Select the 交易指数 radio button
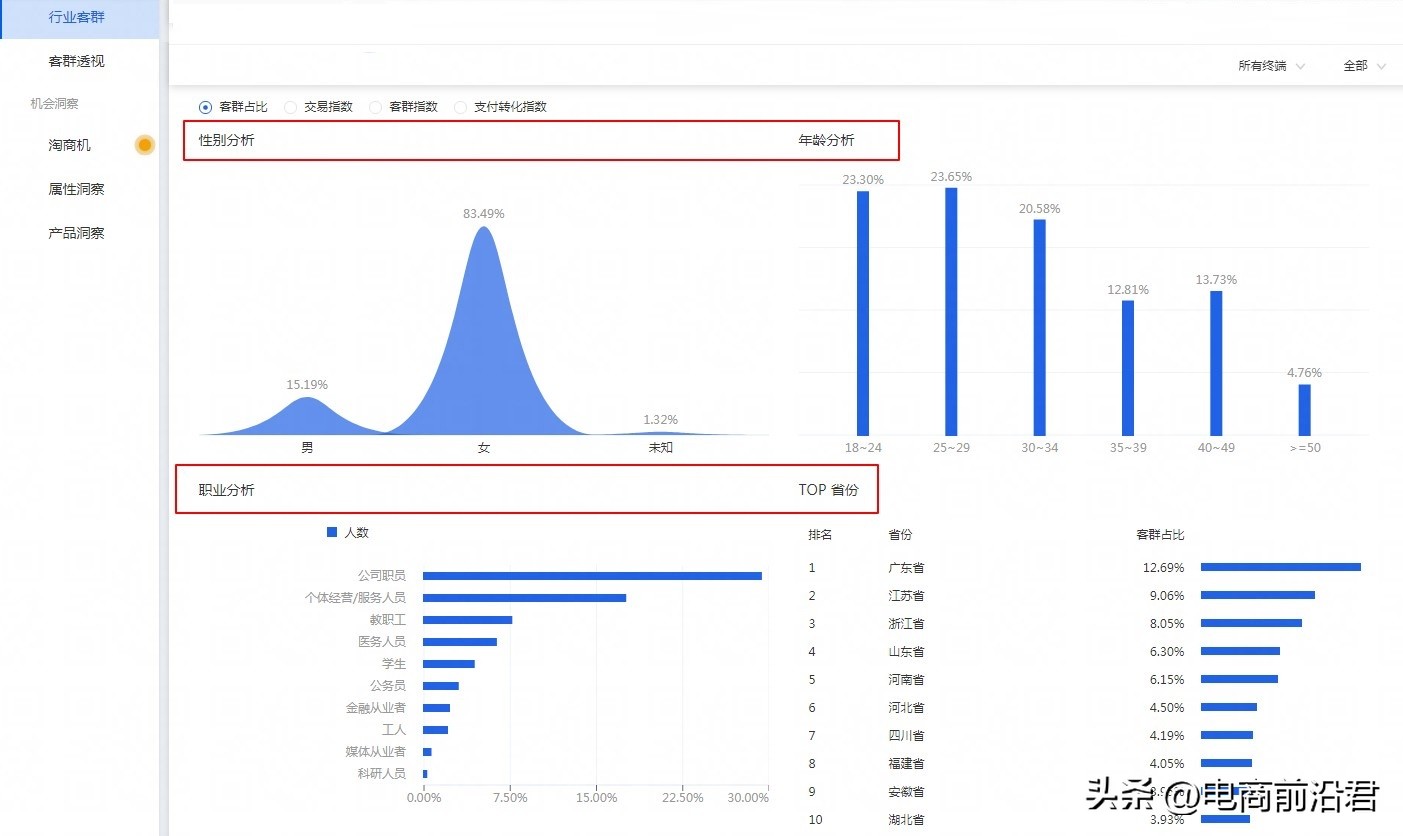 pyautogui.click(x=291, y=107)
